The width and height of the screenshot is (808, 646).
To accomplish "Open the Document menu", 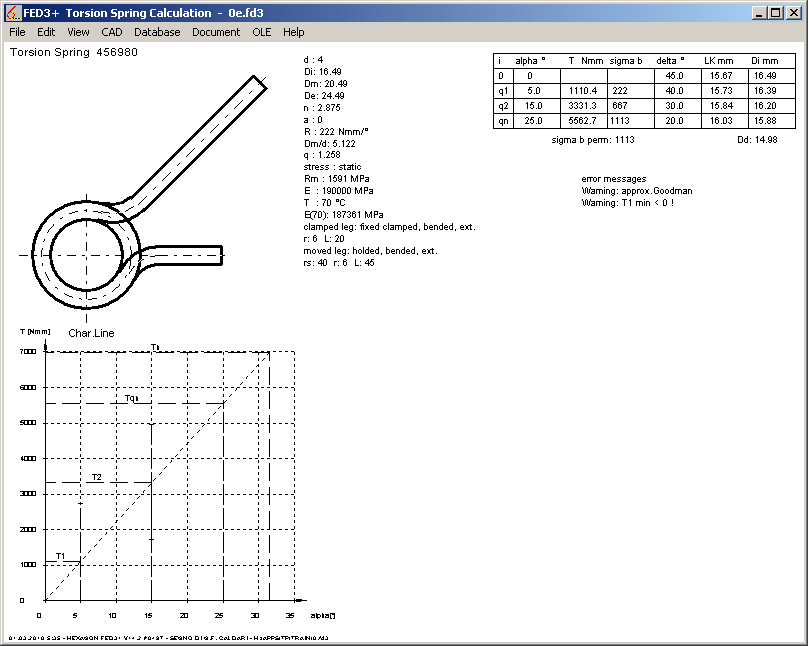I will click(216, 32).
